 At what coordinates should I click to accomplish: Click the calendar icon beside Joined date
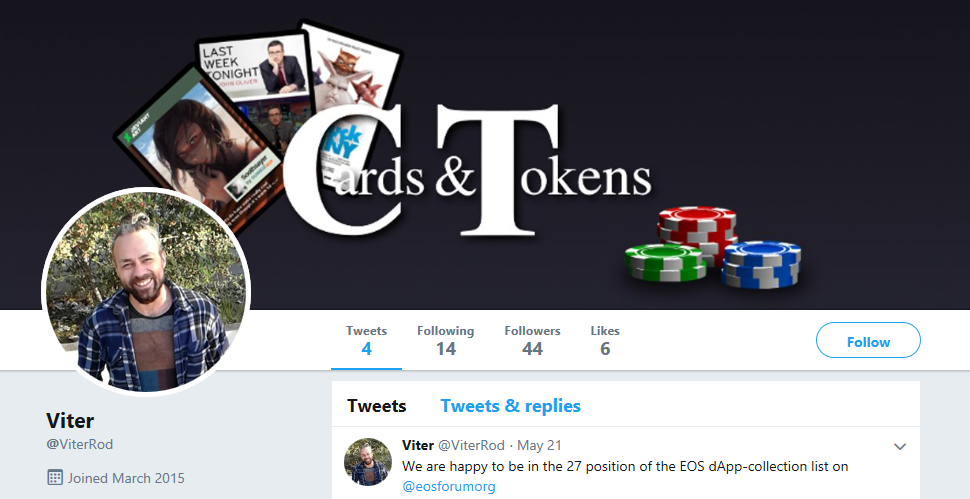[55, 477]
